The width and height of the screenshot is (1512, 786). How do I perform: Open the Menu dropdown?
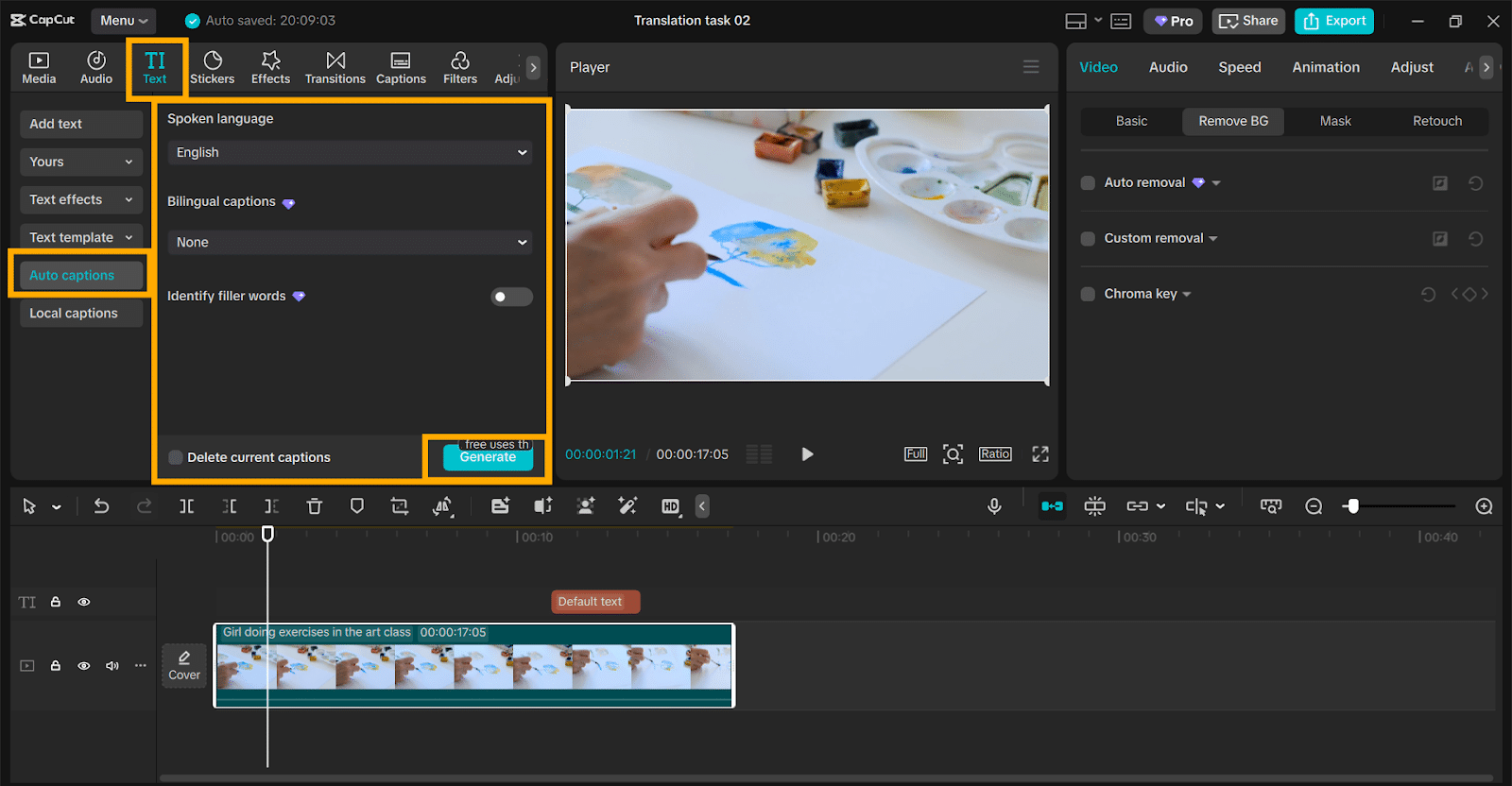pos(124,20)
